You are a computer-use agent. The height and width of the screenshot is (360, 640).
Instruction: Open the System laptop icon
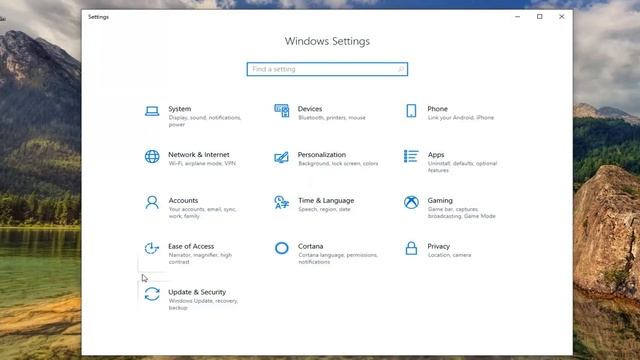click(x=152, y=111)
